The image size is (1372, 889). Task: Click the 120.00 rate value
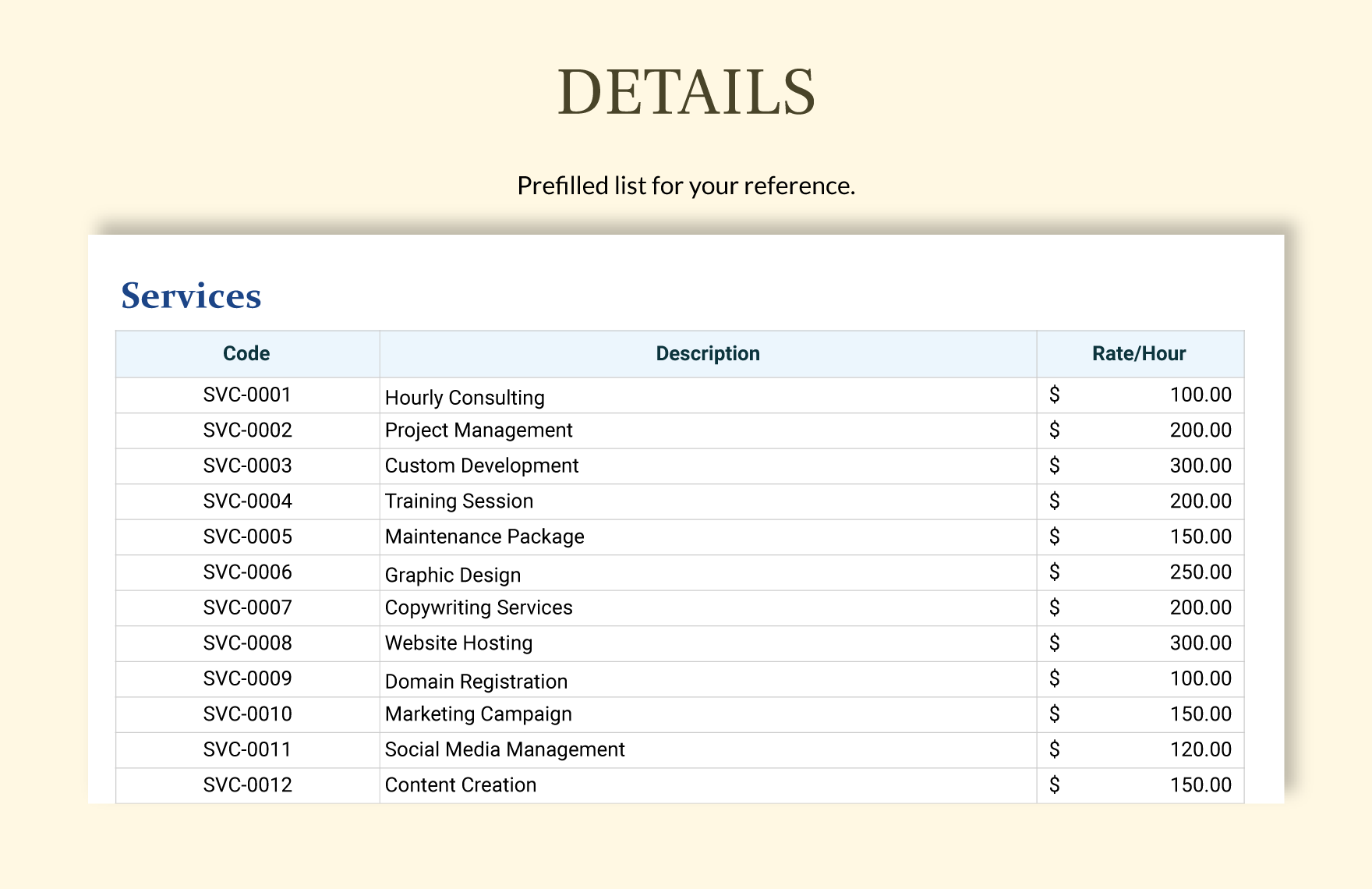point(1200,749)
